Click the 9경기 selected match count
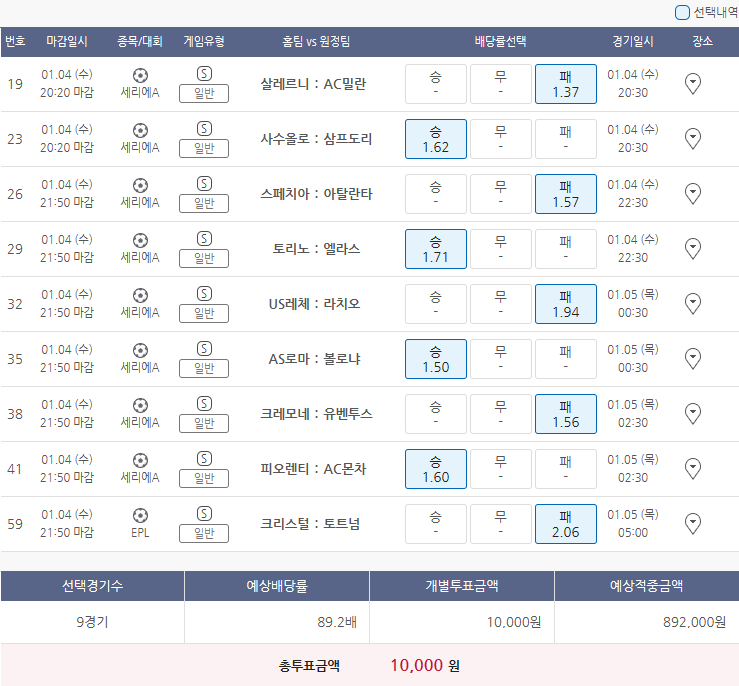The width and height of the screenshot is (739, 686). [92, 622]
